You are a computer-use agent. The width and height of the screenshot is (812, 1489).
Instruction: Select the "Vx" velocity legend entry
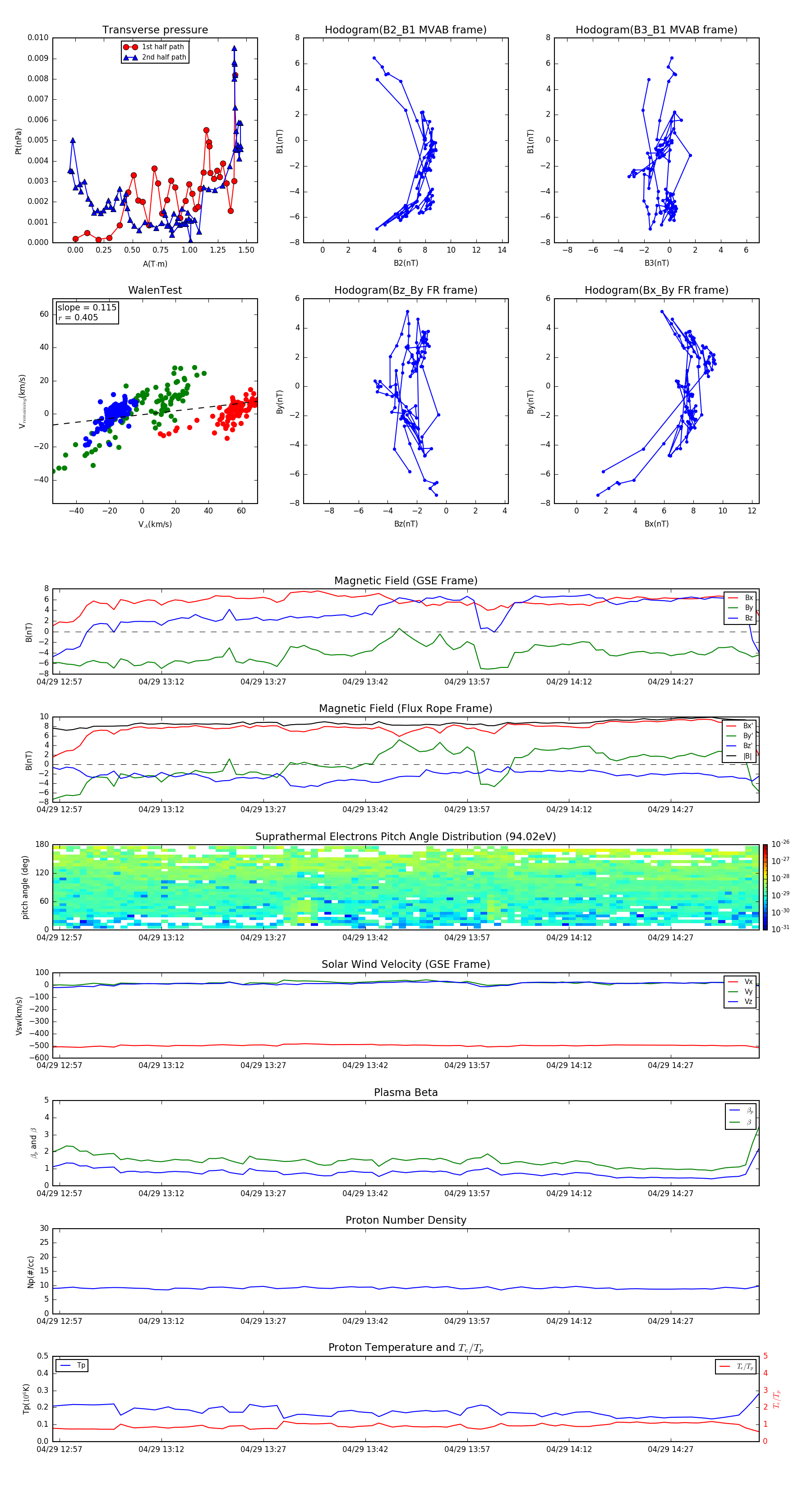(740, 981)
